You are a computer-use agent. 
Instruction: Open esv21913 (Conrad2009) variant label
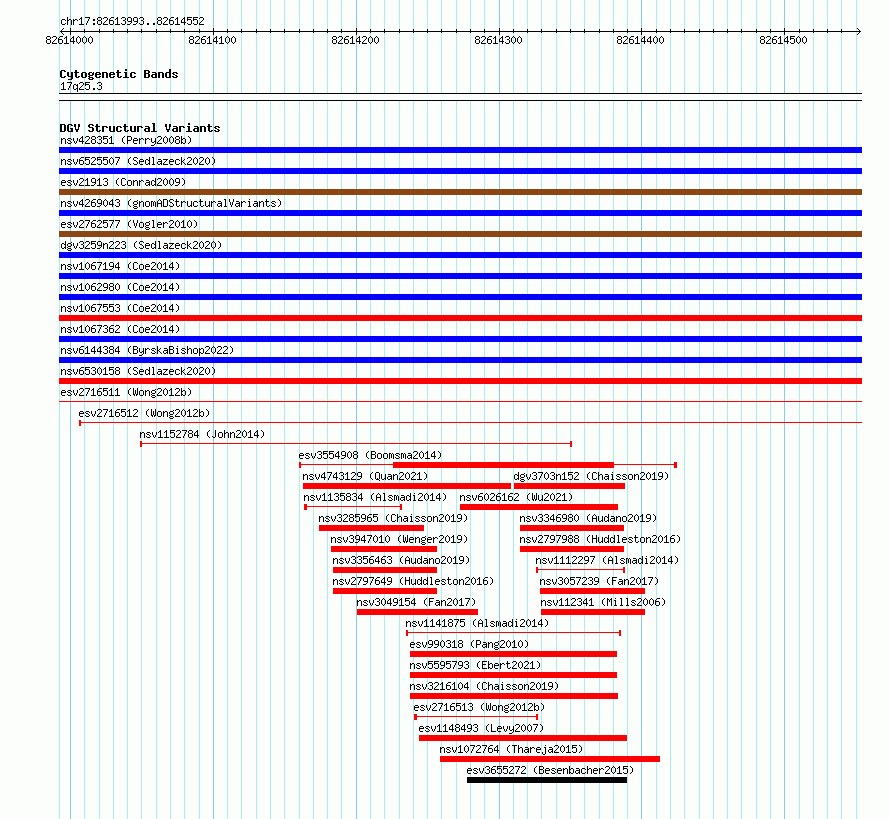pos(123,182)
